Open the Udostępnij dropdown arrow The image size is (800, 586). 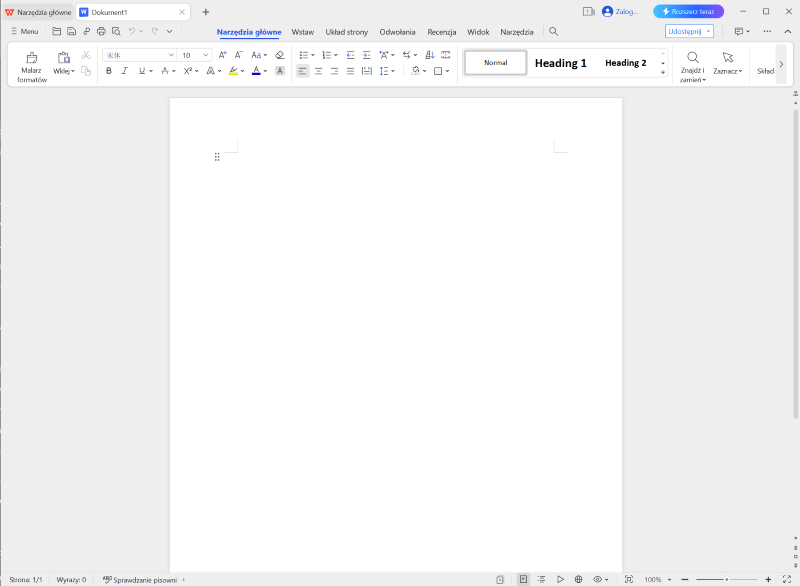coord(707,31)
